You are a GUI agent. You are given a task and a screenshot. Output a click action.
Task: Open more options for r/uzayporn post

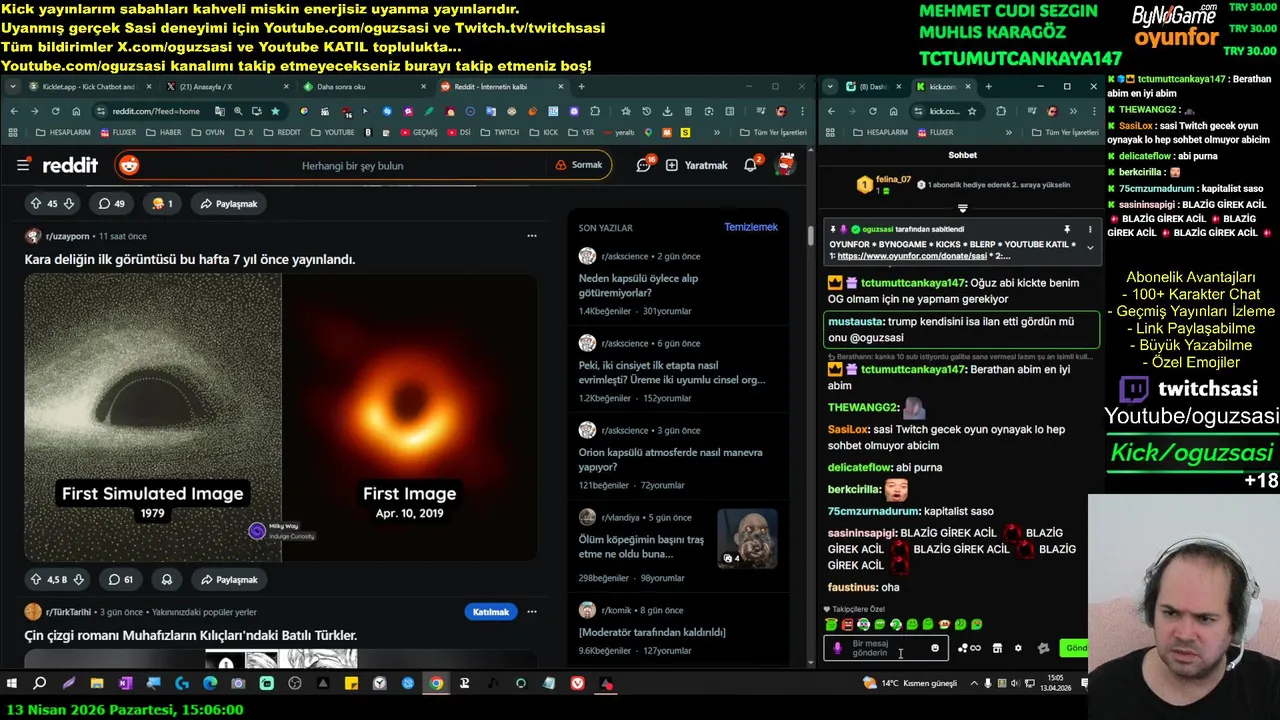[532, 236]
